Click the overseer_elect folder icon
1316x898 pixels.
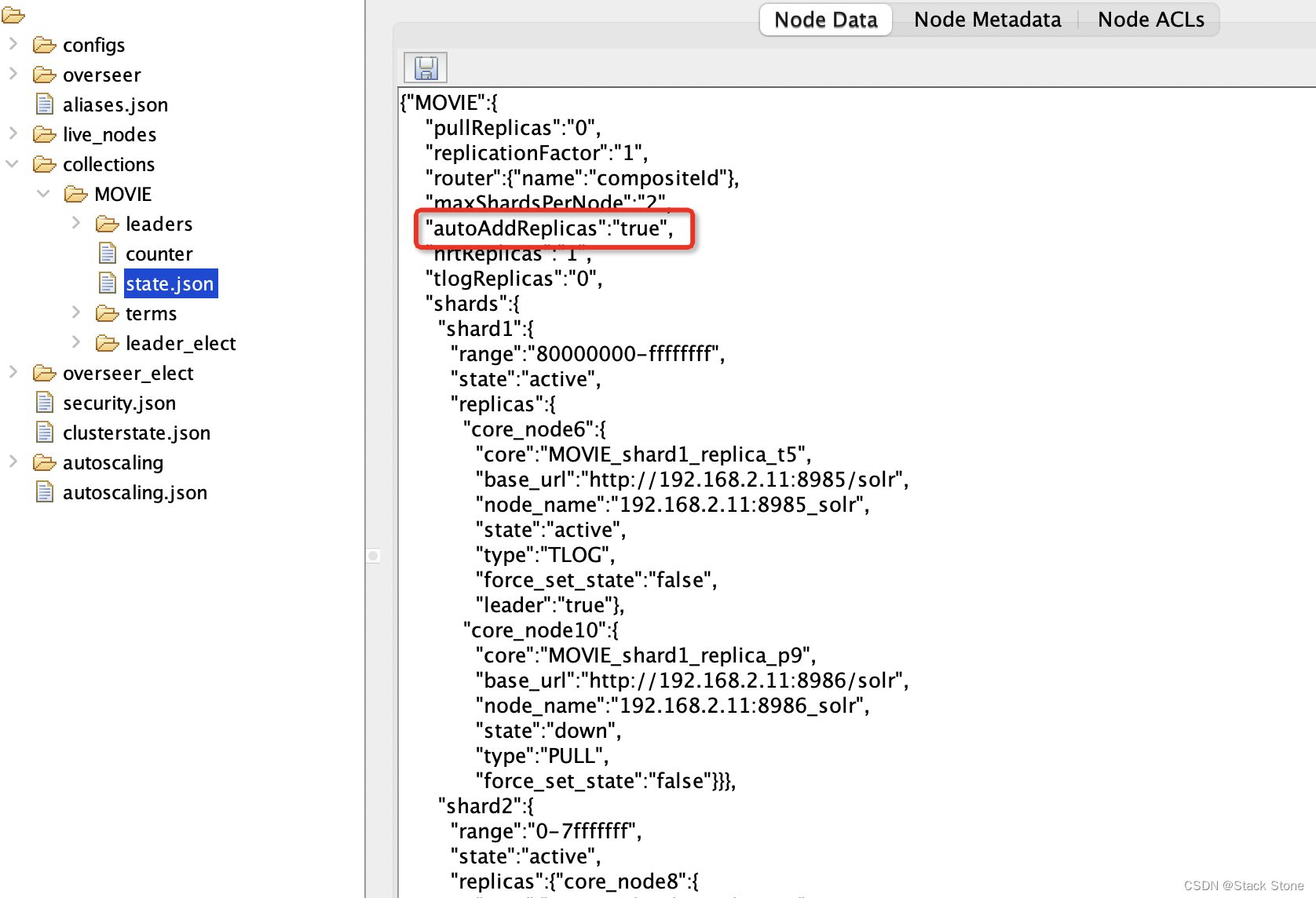pos(45,374)
